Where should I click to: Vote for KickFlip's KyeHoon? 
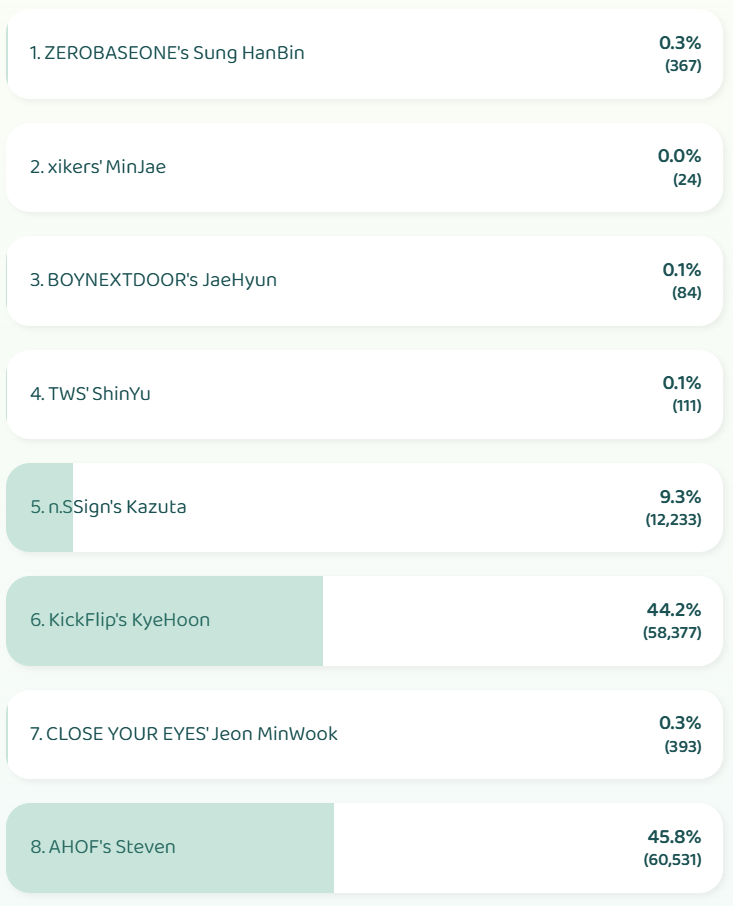click(x=364, y=621)
